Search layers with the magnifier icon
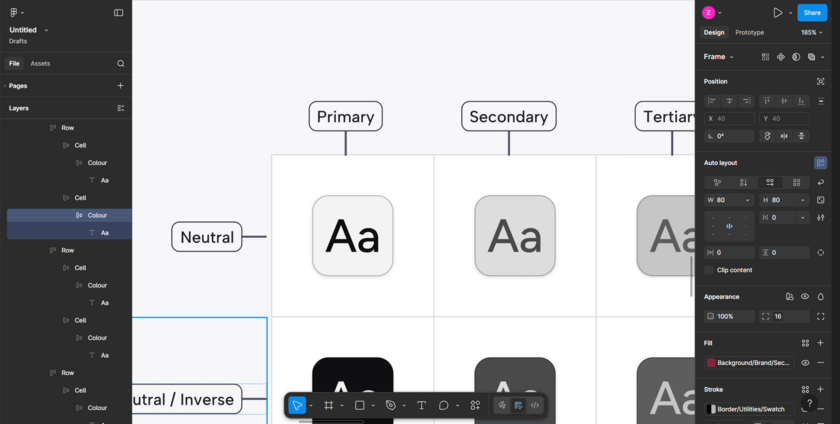 (x=120, y=63)
